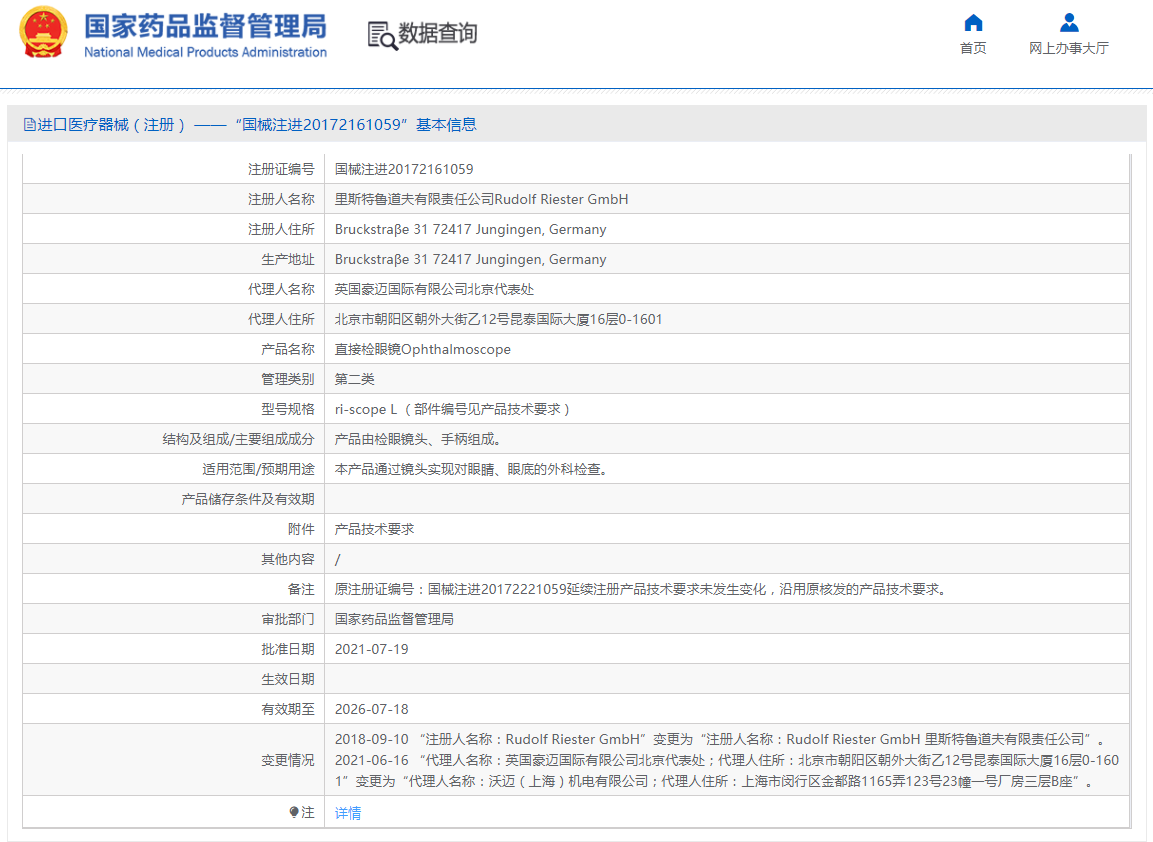Click the 变更情况 row label
The image size is (1153, 842).
pos(288,760)
